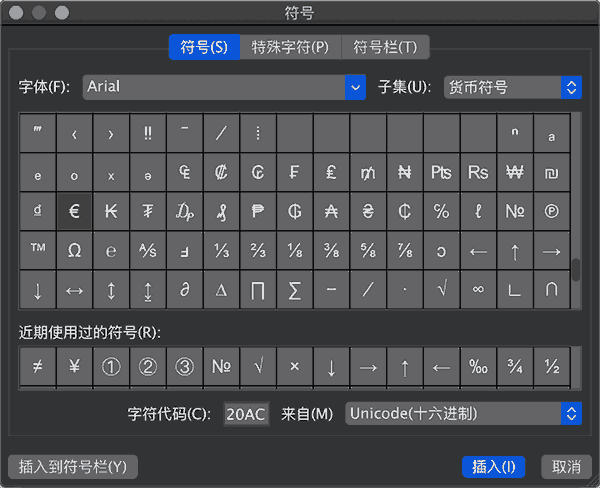Select the intersection symbol in grid
The image size is (600, 488).
(552, 290)
